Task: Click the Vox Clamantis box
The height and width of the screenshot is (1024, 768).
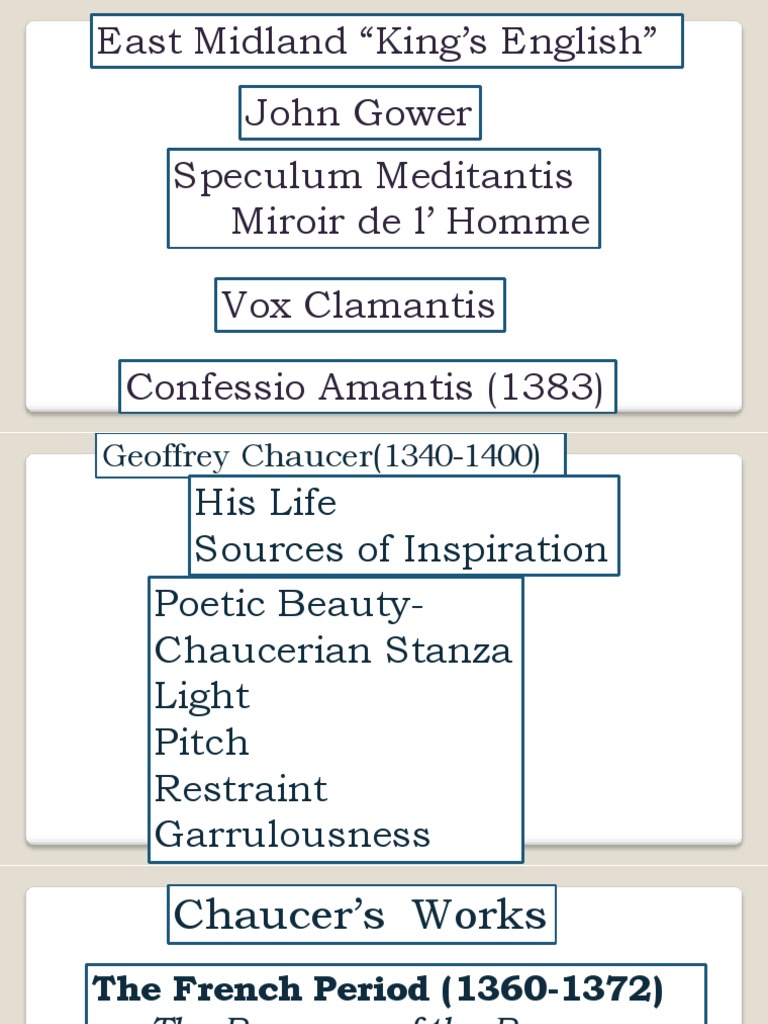Action: coord(359,305)
